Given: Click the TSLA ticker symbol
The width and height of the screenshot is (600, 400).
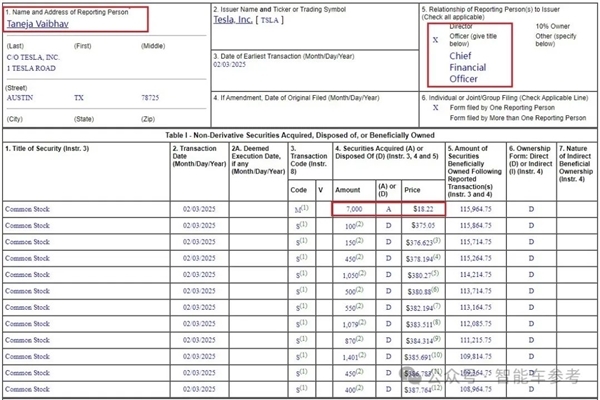Looking at the screenshot, I should click(x=270, y=20).
